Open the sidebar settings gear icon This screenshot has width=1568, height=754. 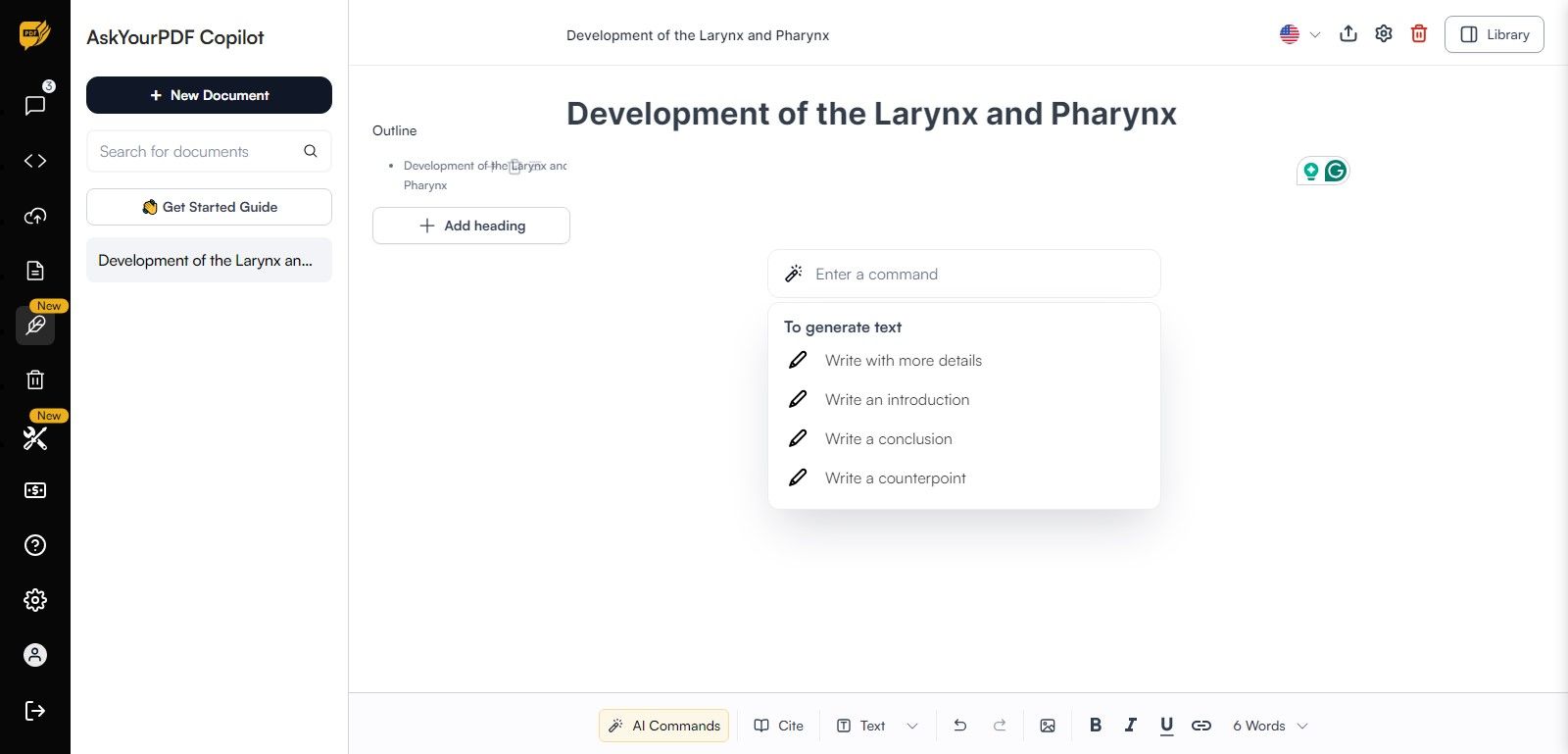point(35,600)
